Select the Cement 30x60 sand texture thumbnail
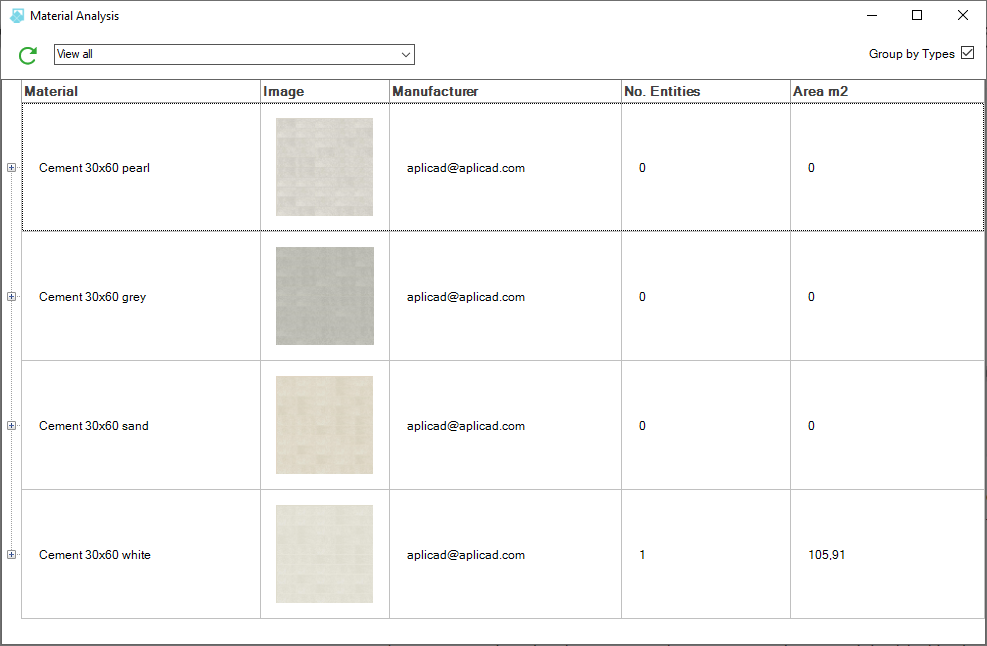The image size is (987, 646). click(324, 425)
